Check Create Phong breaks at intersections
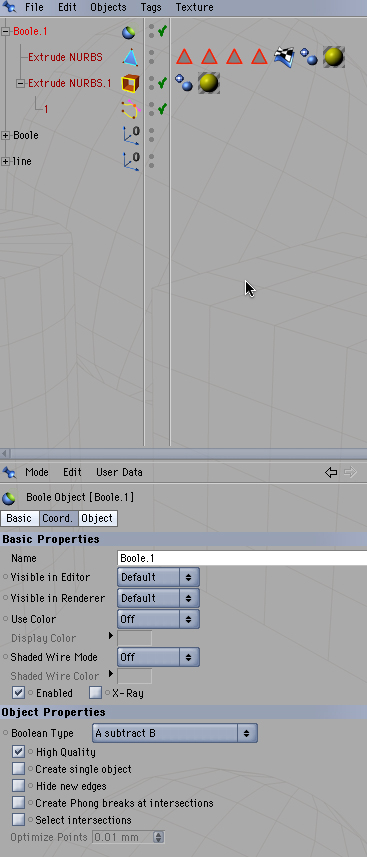This screenshot has width=367, height=857. pos(19,803)
